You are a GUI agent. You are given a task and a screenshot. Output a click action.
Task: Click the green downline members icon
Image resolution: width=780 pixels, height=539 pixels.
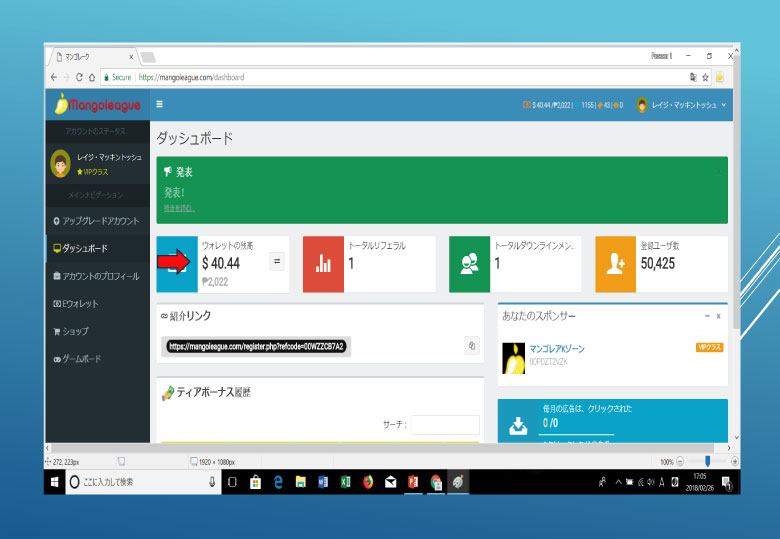click(x=469, y=264)
